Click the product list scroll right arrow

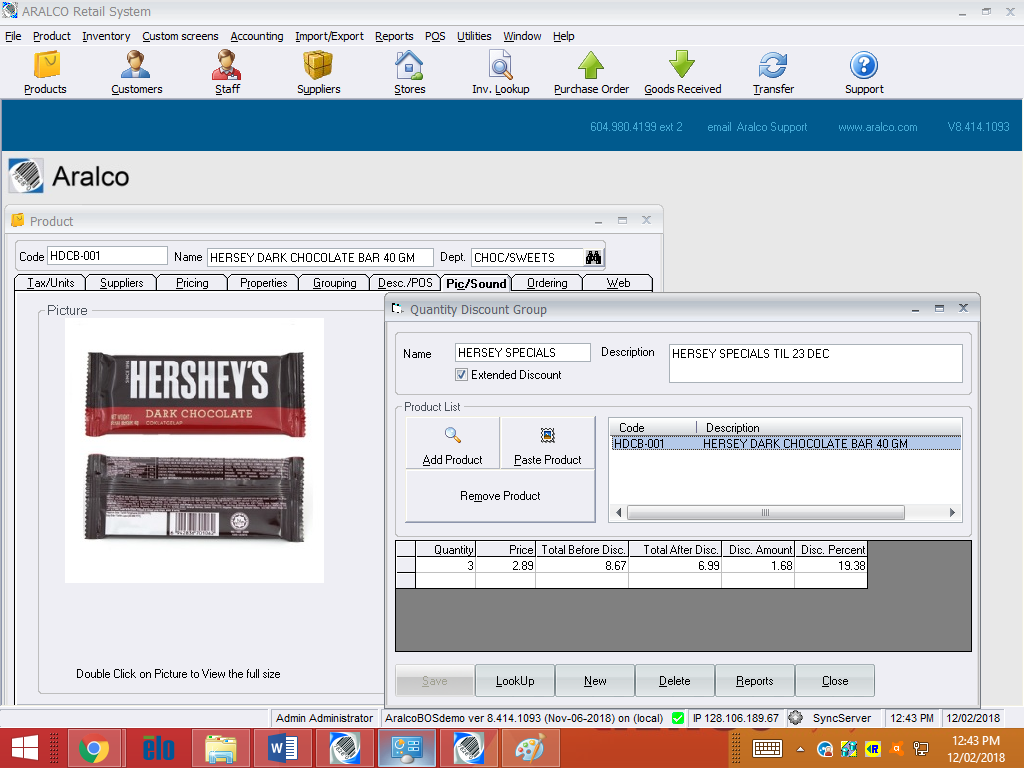(x=952, y=513)
